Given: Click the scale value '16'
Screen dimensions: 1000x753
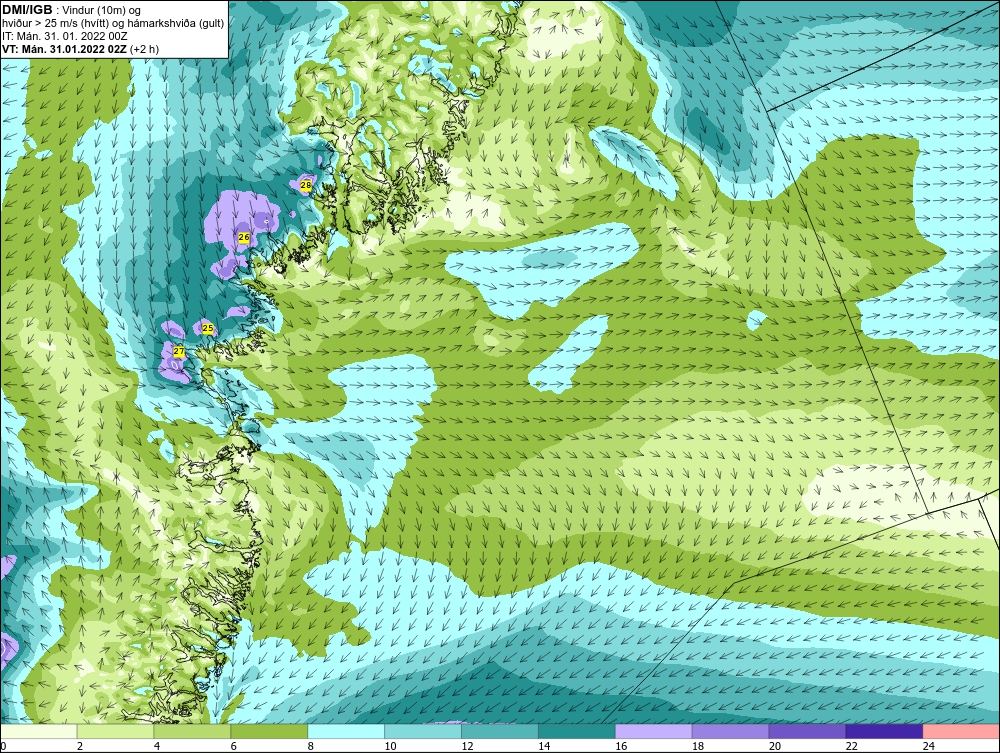Looking at the screenshot, I should (621, 746).
